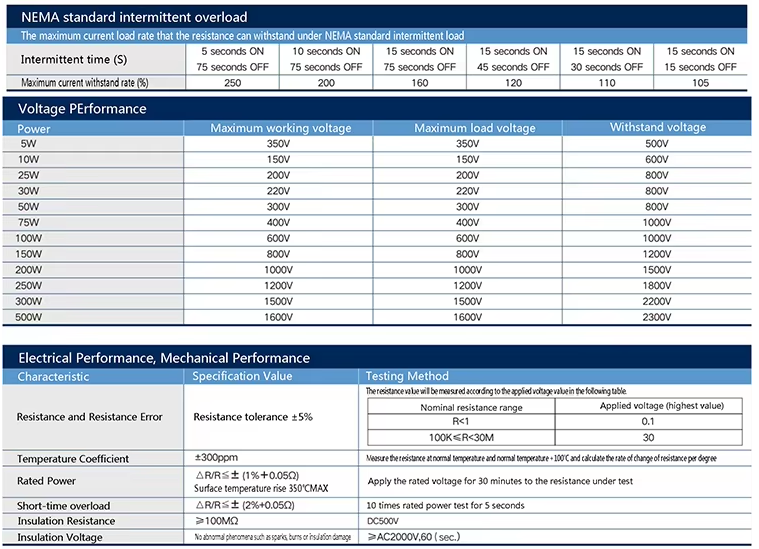Select the Testing Method column header
This screenshot has height=549, width=759.
click(x=406, y=376)
